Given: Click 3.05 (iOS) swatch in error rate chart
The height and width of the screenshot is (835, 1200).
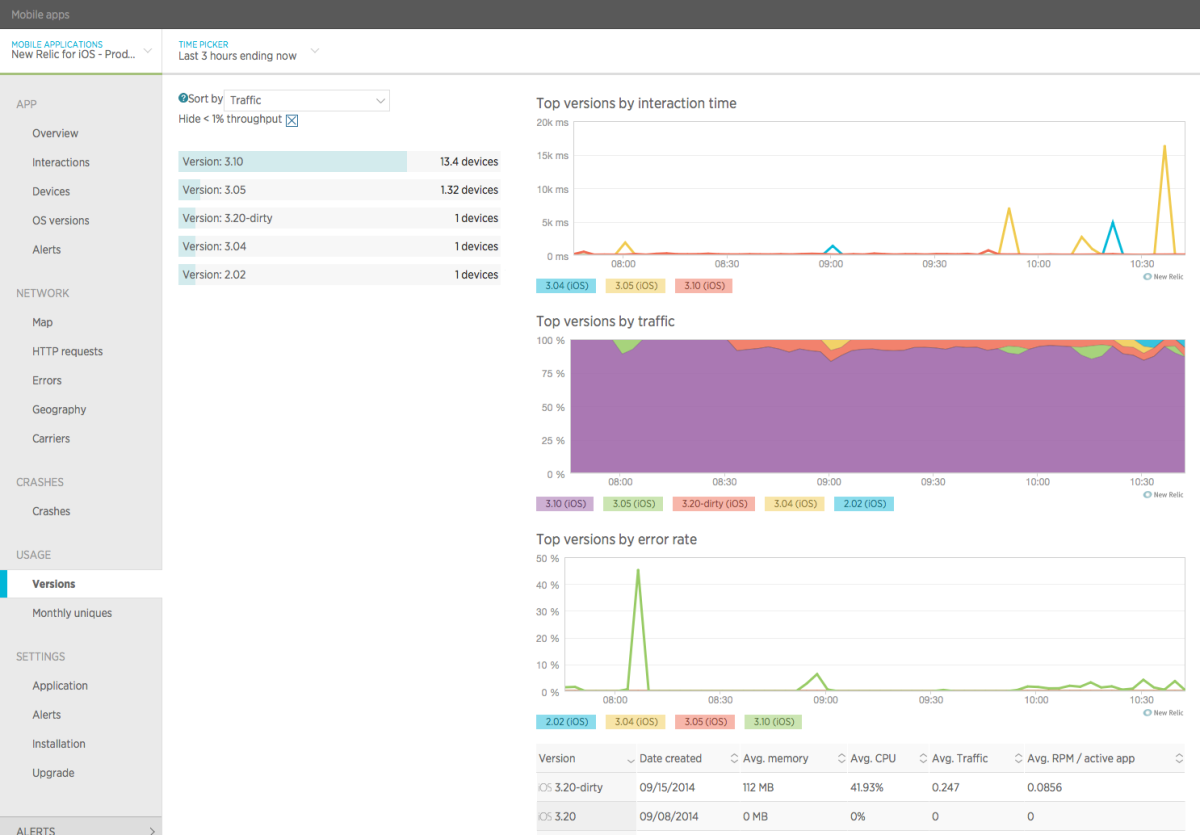Looking at the screenshot, I should tap(704, 722).
